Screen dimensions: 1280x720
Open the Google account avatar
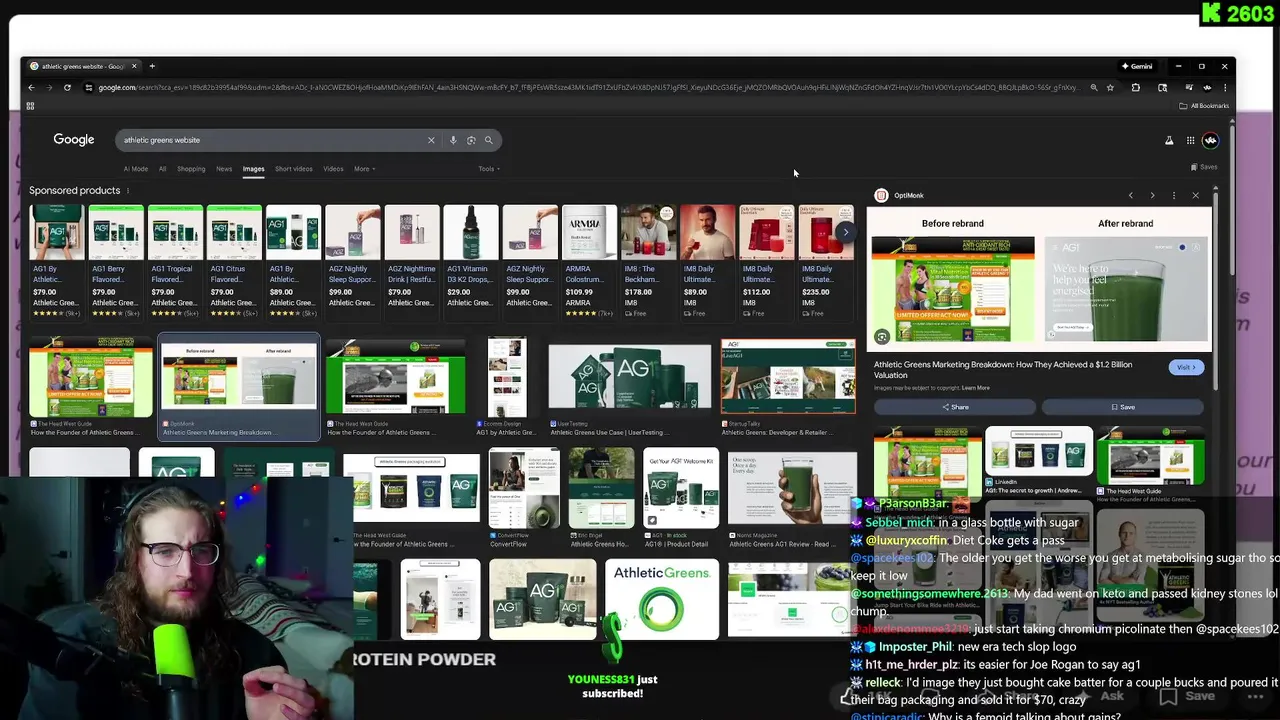pyautogui.click(x=1210, y=140)
